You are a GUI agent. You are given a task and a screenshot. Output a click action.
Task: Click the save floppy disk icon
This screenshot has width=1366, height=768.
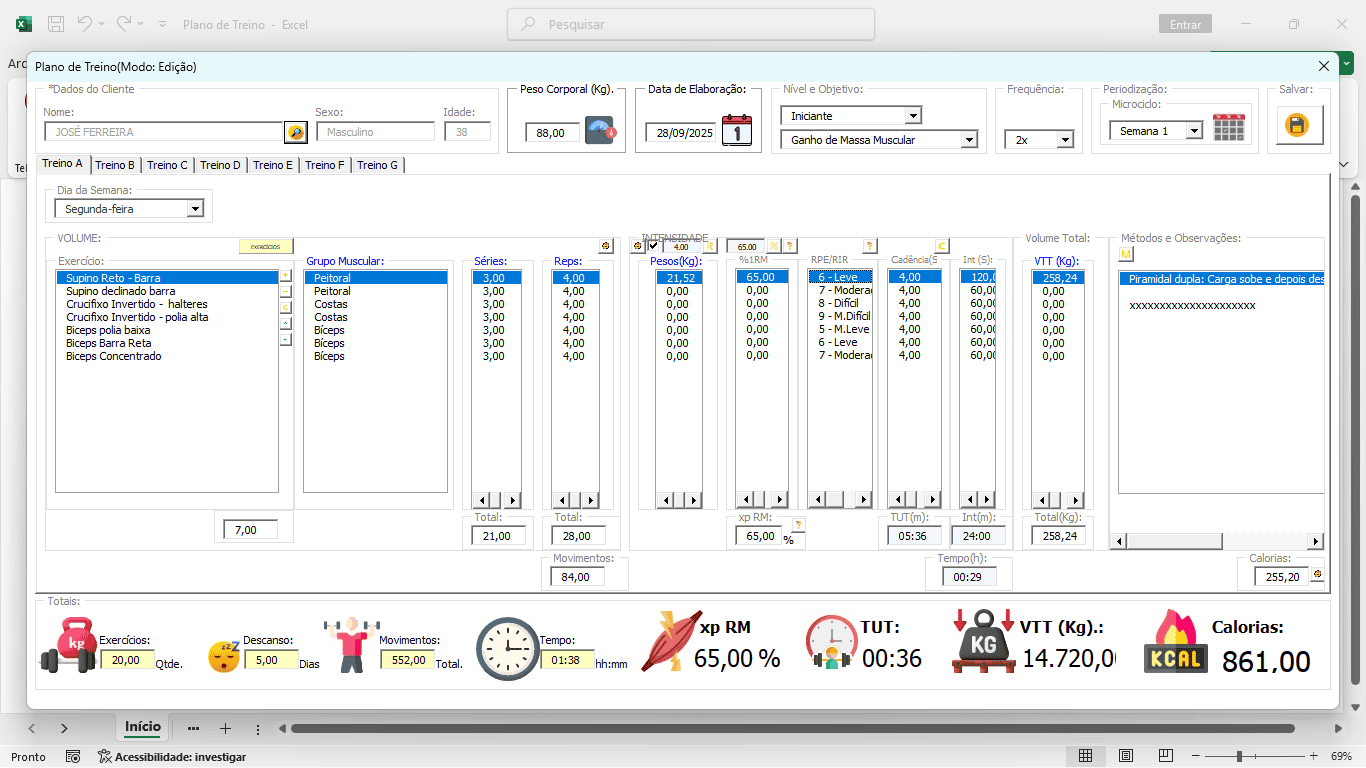1298,126
